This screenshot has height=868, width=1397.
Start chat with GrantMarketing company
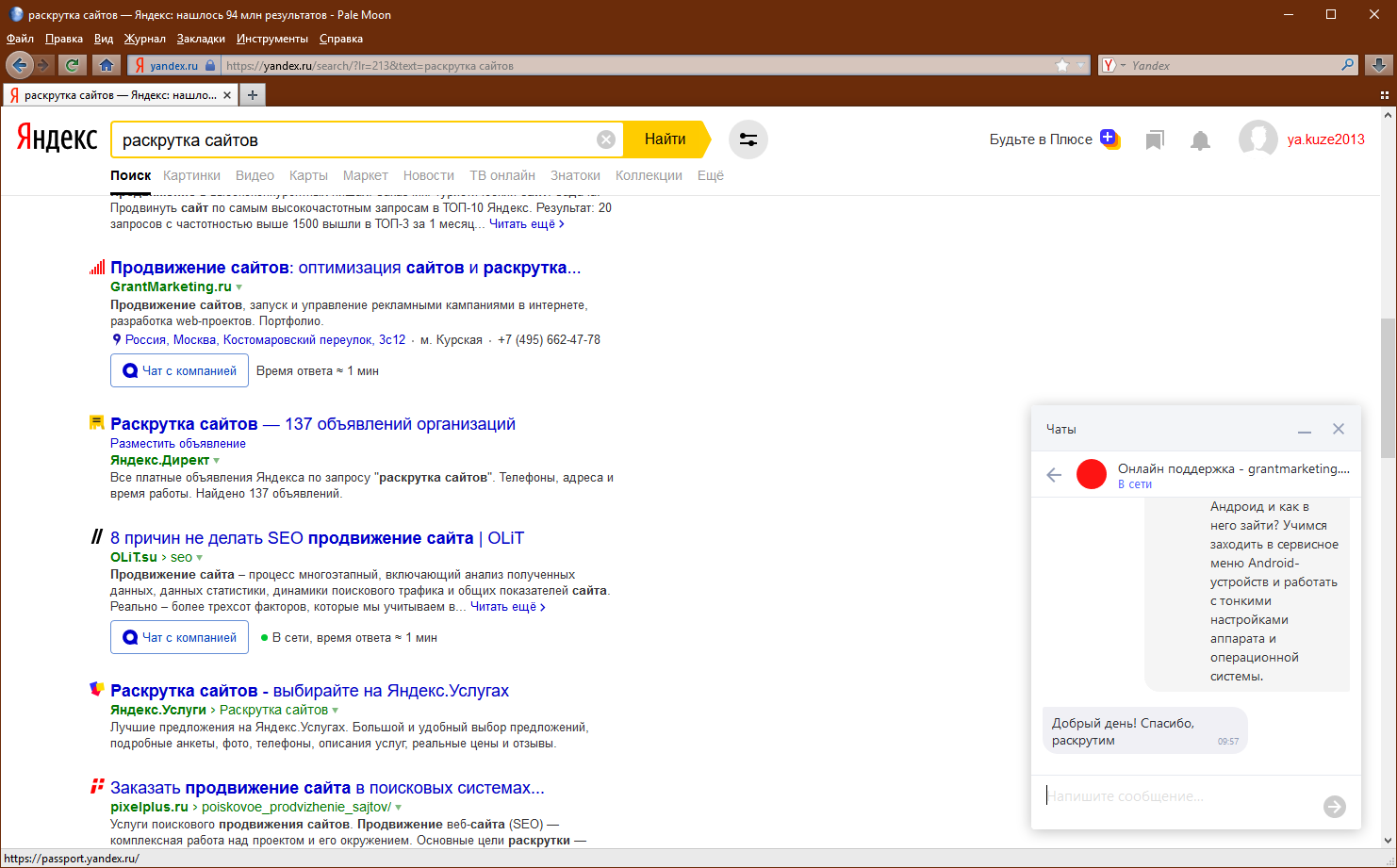pos(180,370)
